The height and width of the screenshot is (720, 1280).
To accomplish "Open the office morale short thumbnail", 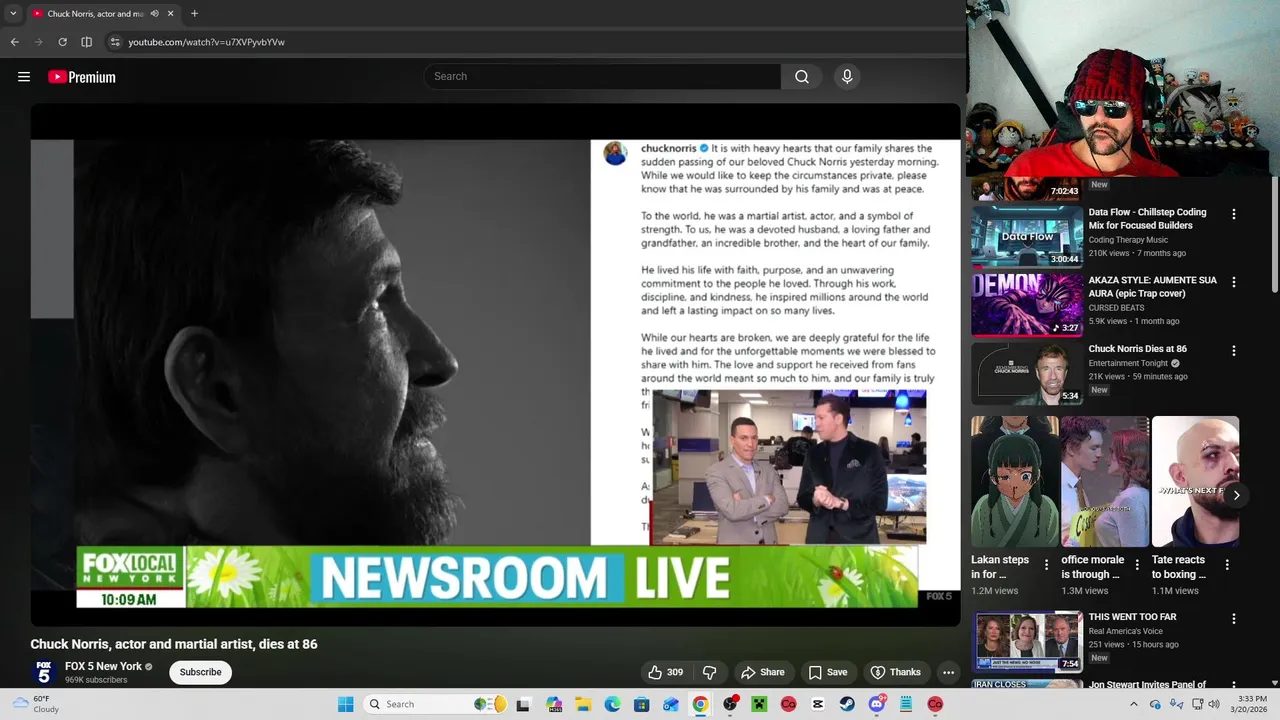I will pos(1105,481).
